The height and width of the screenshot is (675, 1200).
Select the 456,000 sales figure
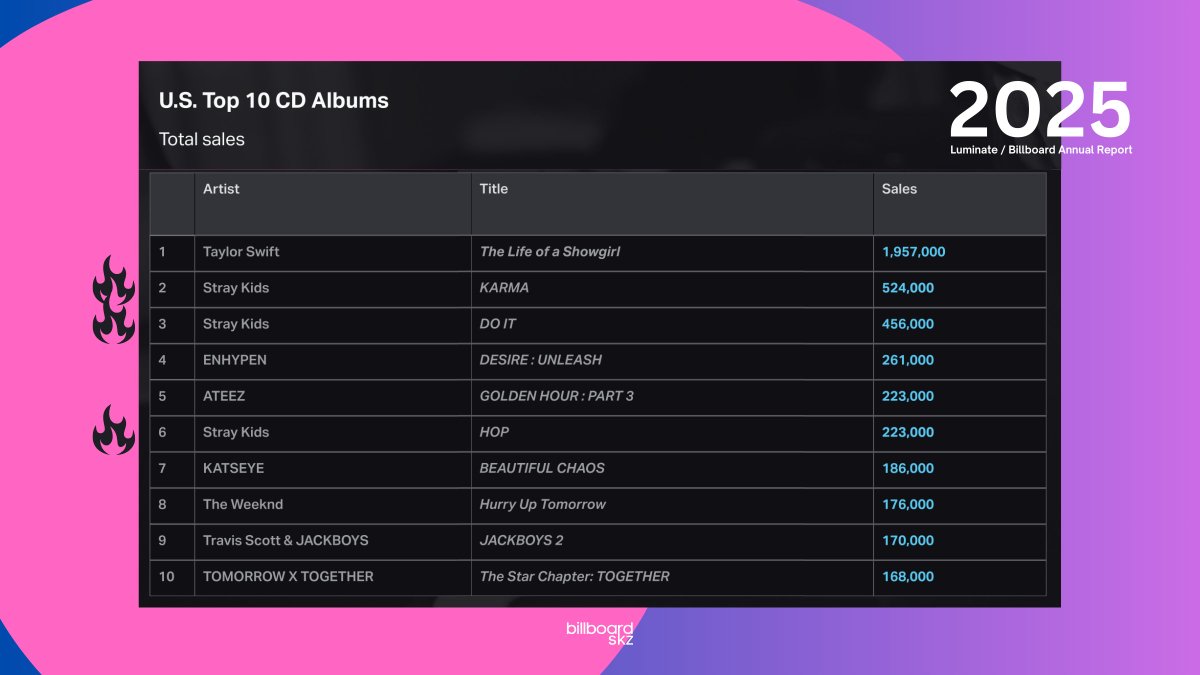click(908, 324)
